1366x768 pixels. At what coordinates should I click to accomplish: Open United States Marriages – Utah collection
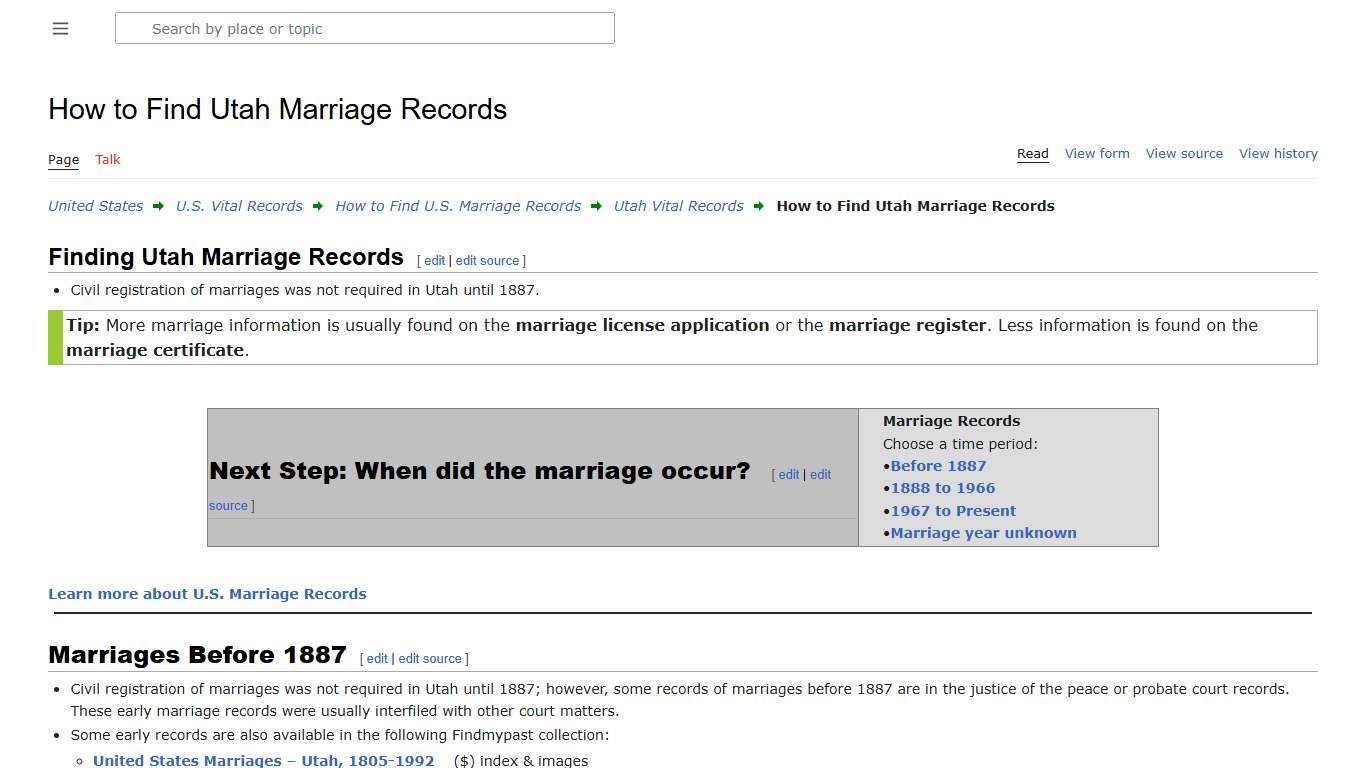click(263, 760)
